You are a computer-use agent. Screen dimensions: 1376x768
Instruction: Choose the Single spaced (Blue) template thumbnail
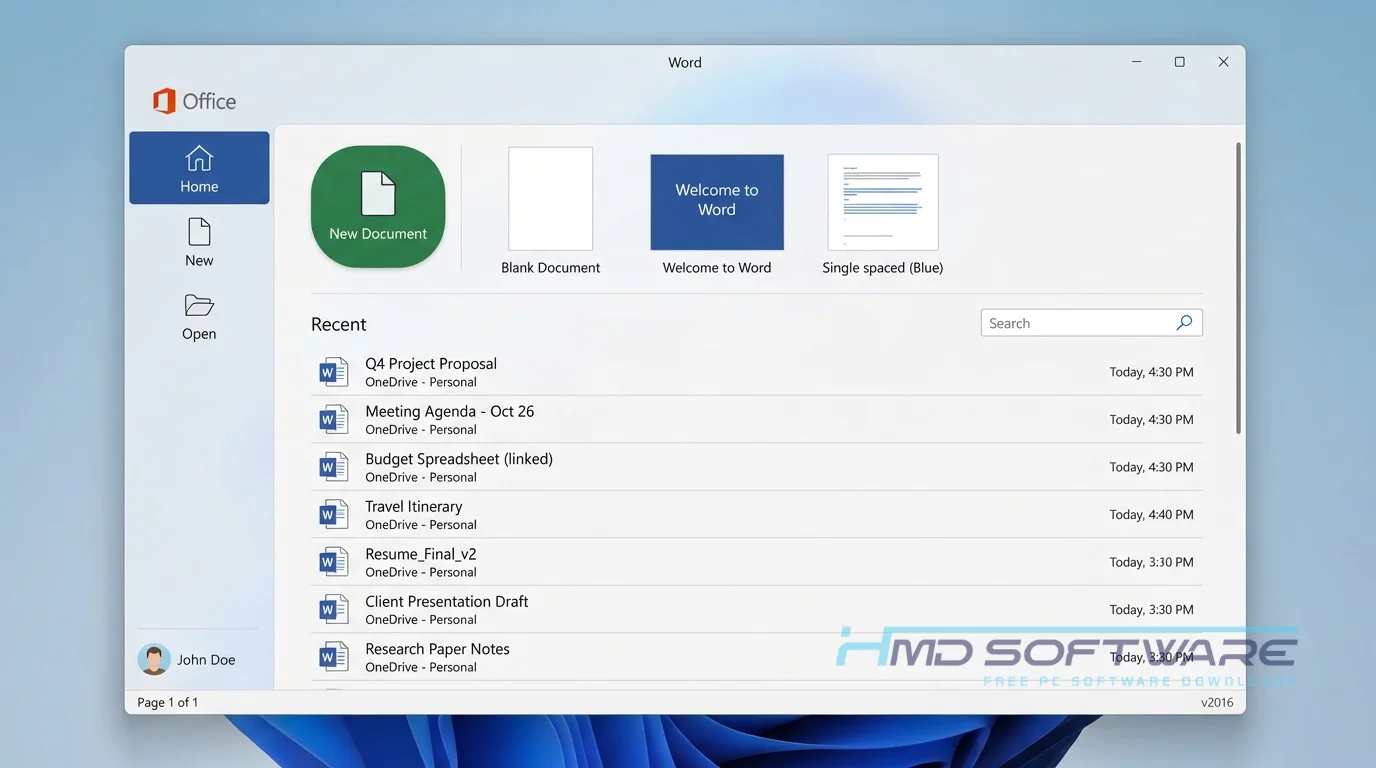tap(883, 202)
